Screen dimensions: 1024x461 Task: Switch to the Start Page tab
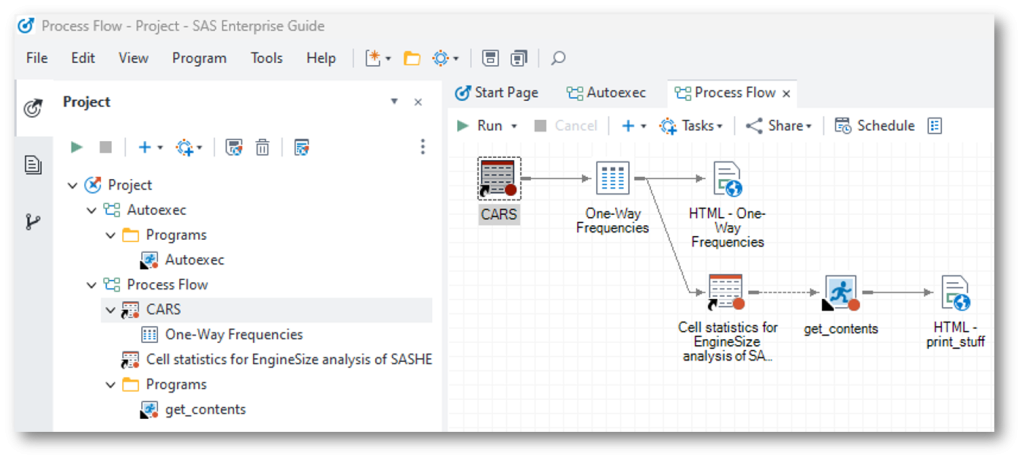pos(496,93)
